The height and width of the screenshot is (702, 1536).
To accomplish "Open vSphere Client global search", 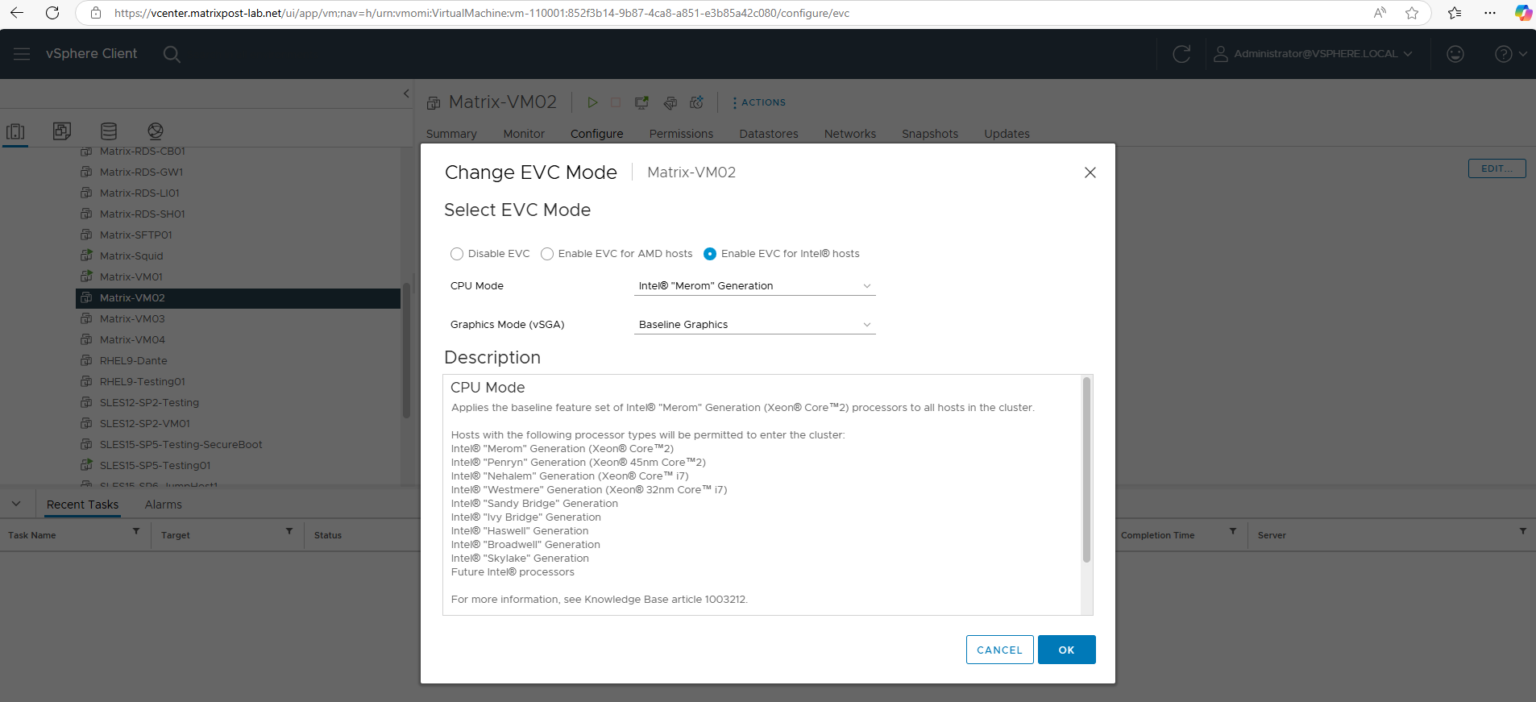I will pos(171,54).
